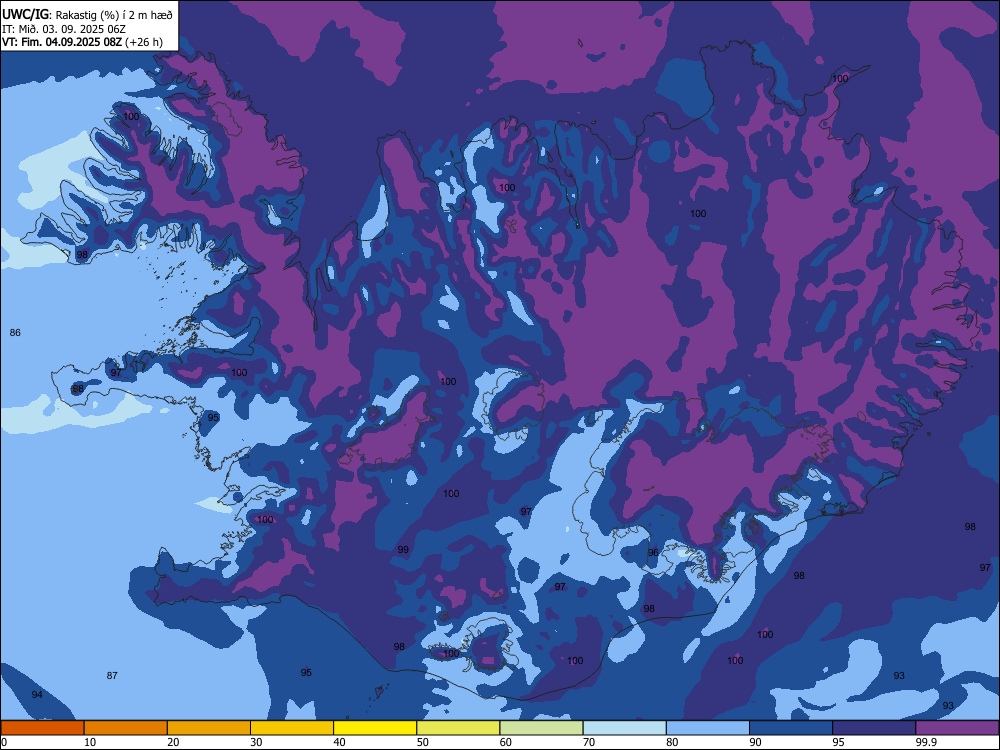Click the "70" tick label on the scale
Screen dimensions: 1000x750
pos(589,742)
